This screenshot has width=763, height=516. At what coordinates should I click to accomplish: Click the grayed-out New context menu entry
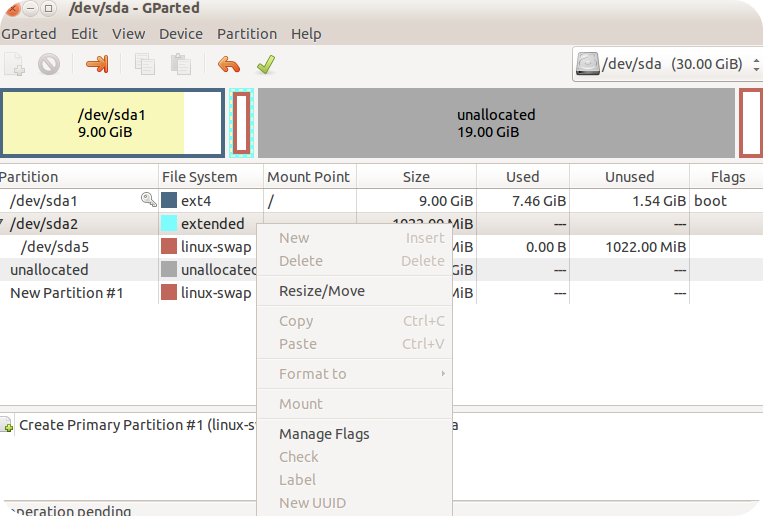point(354,238)
